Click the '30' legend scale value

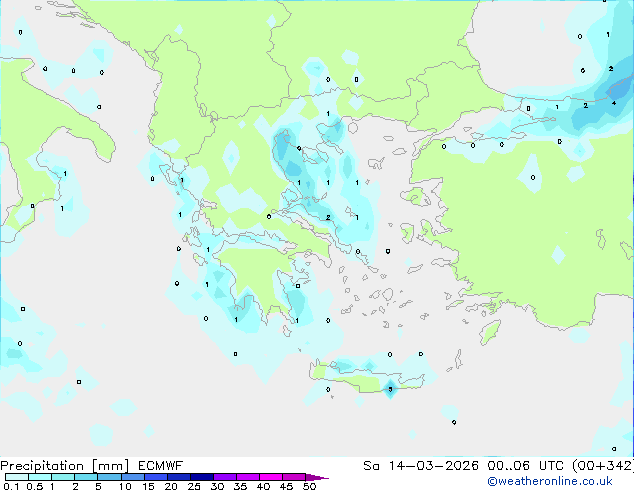pos(217,486)
